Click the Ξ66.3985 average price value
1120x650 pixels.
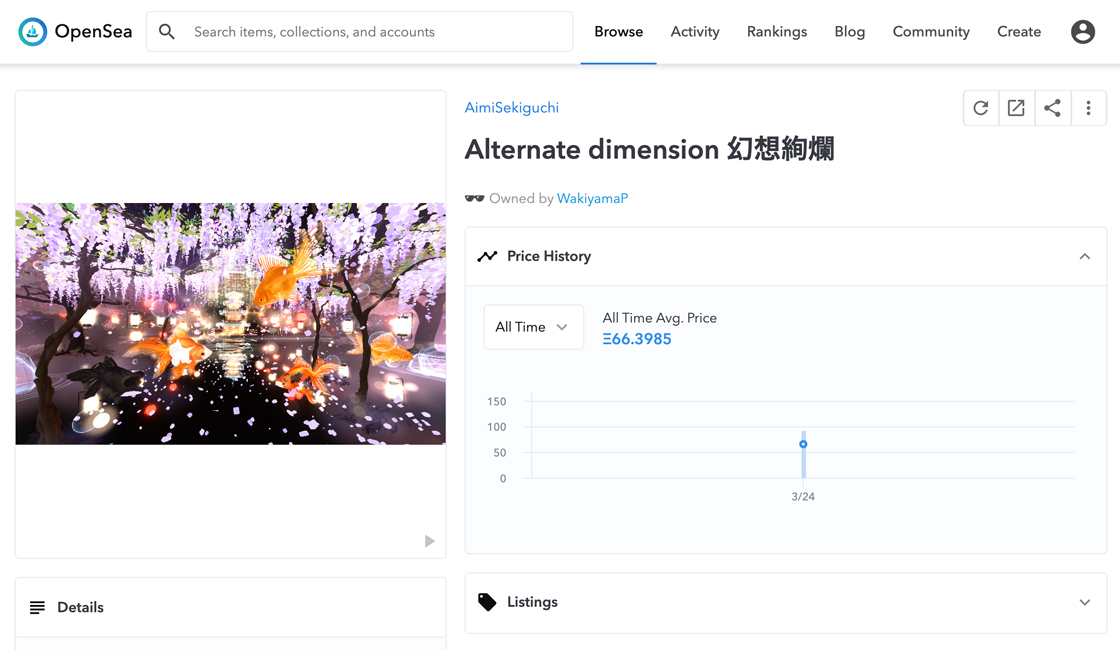click(637, 339)
